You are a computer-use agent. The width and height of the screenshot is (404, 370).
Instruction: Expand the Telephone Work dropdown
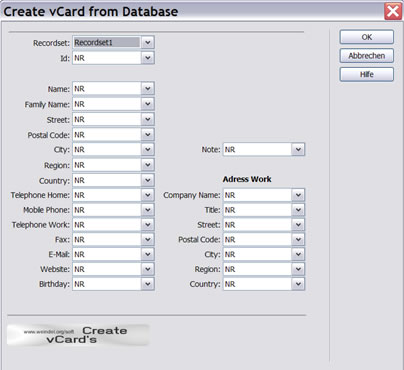point(113,225)
